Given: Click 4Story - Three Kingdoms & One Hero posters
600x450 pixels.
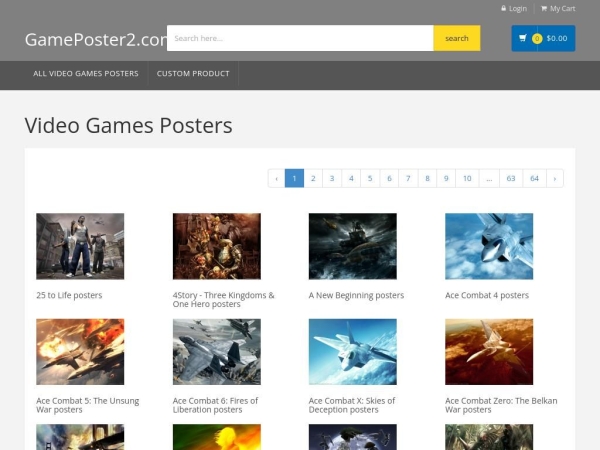Looking at the screenshot, I should (x=223, y=300).
